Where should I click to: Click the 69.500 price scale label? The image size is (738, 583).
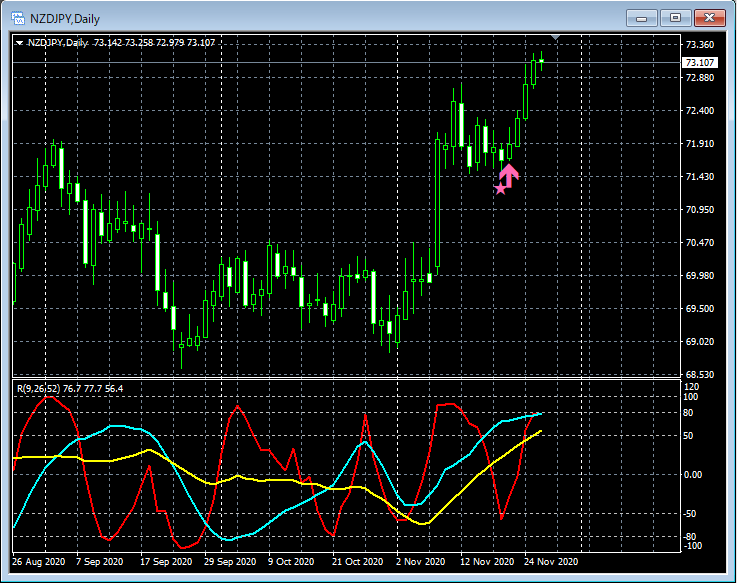click(699, 309)
